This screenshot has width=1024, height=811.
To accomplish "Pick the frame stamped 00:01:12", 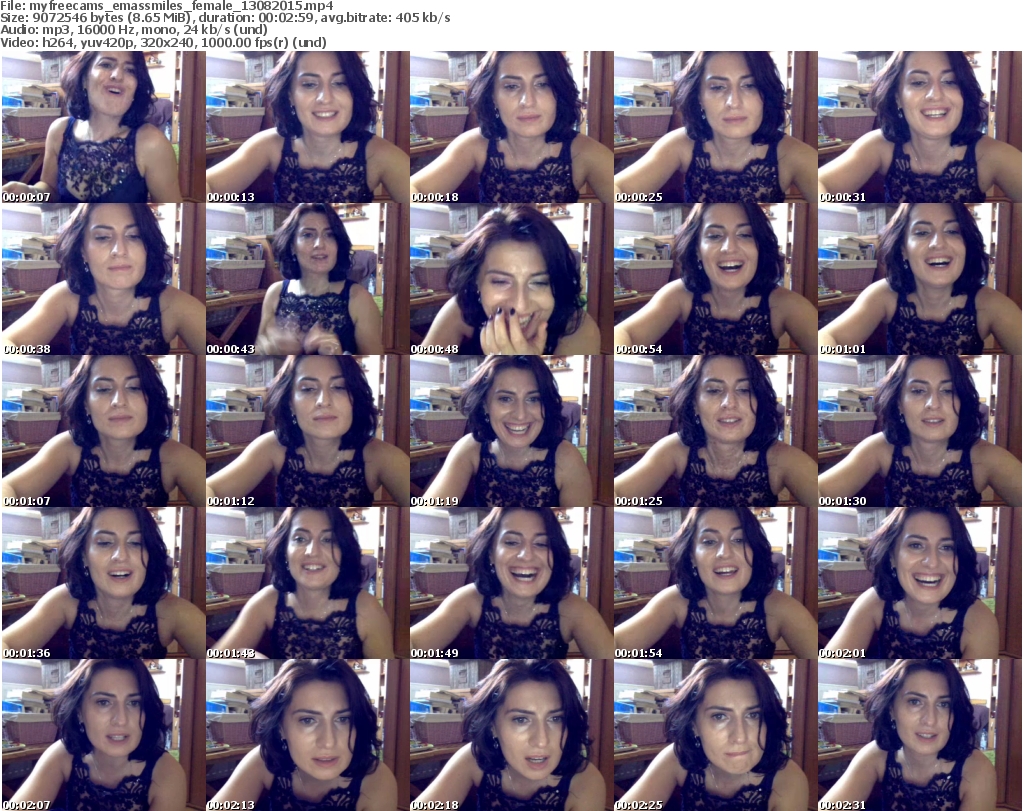I will [308, 431].
